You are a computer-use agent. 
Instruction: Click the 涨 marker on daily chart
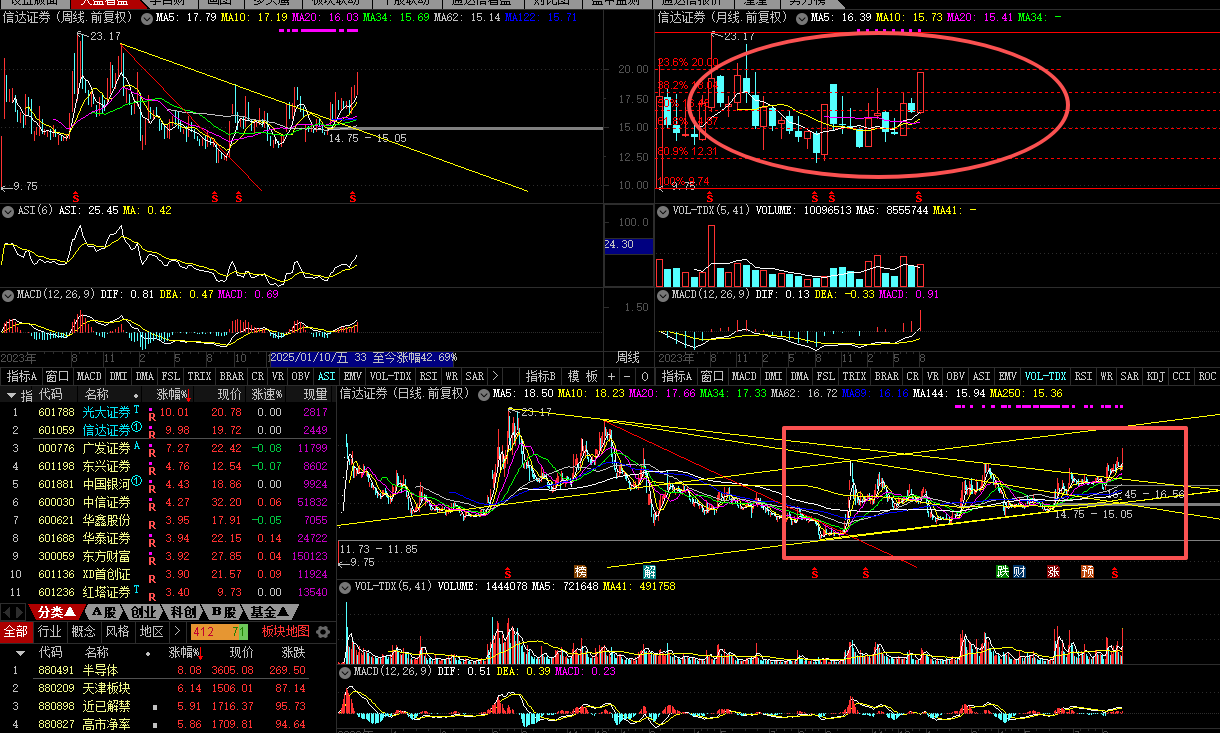tap(1053, 572)
